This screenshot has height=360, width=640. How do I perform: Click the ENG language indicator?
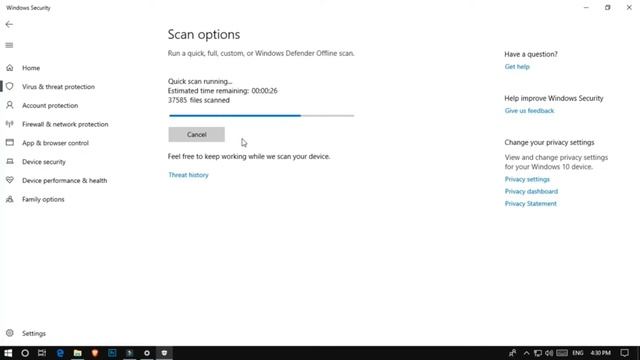pyautogui.click(x=578, y=353)
